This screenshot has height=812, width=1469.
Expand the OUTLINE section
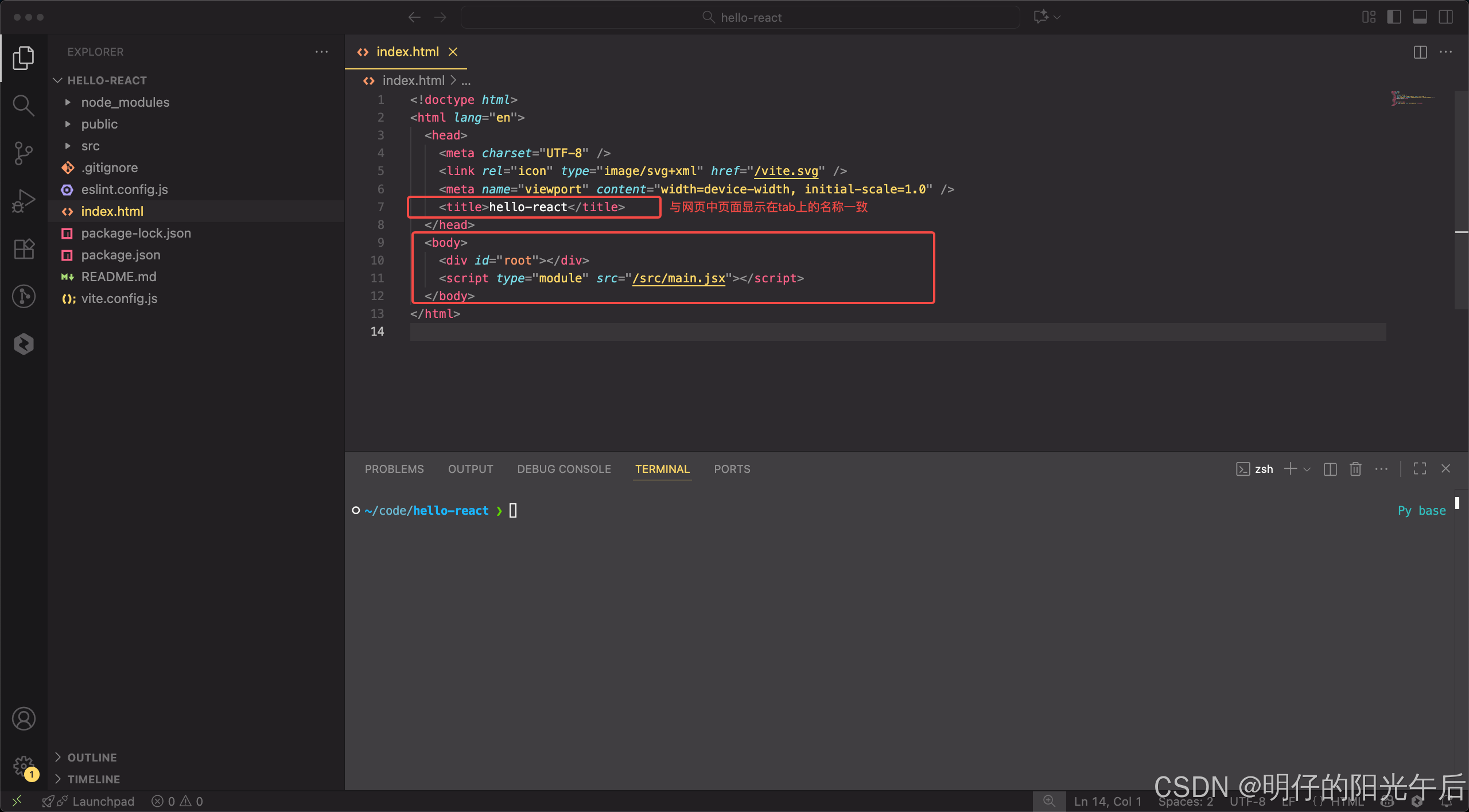point(92,757)
